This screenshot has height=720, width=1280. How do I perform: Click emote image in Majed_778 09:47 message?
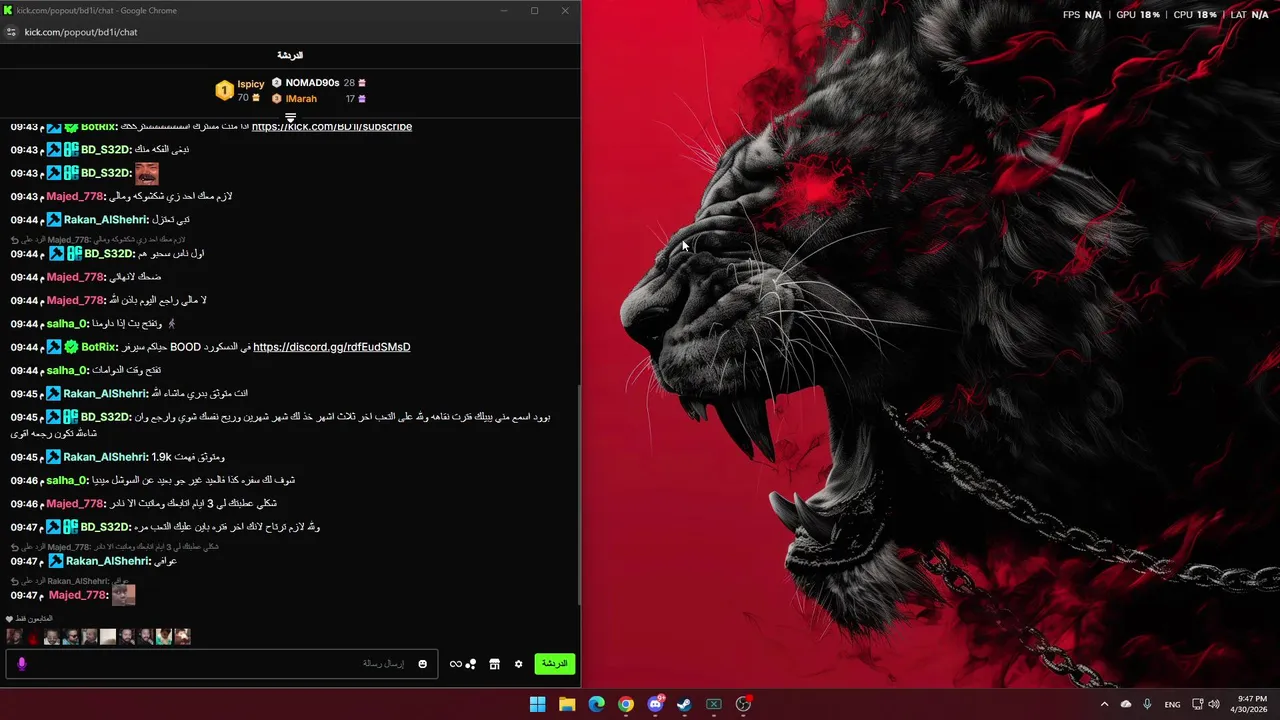tap(124, 595)
